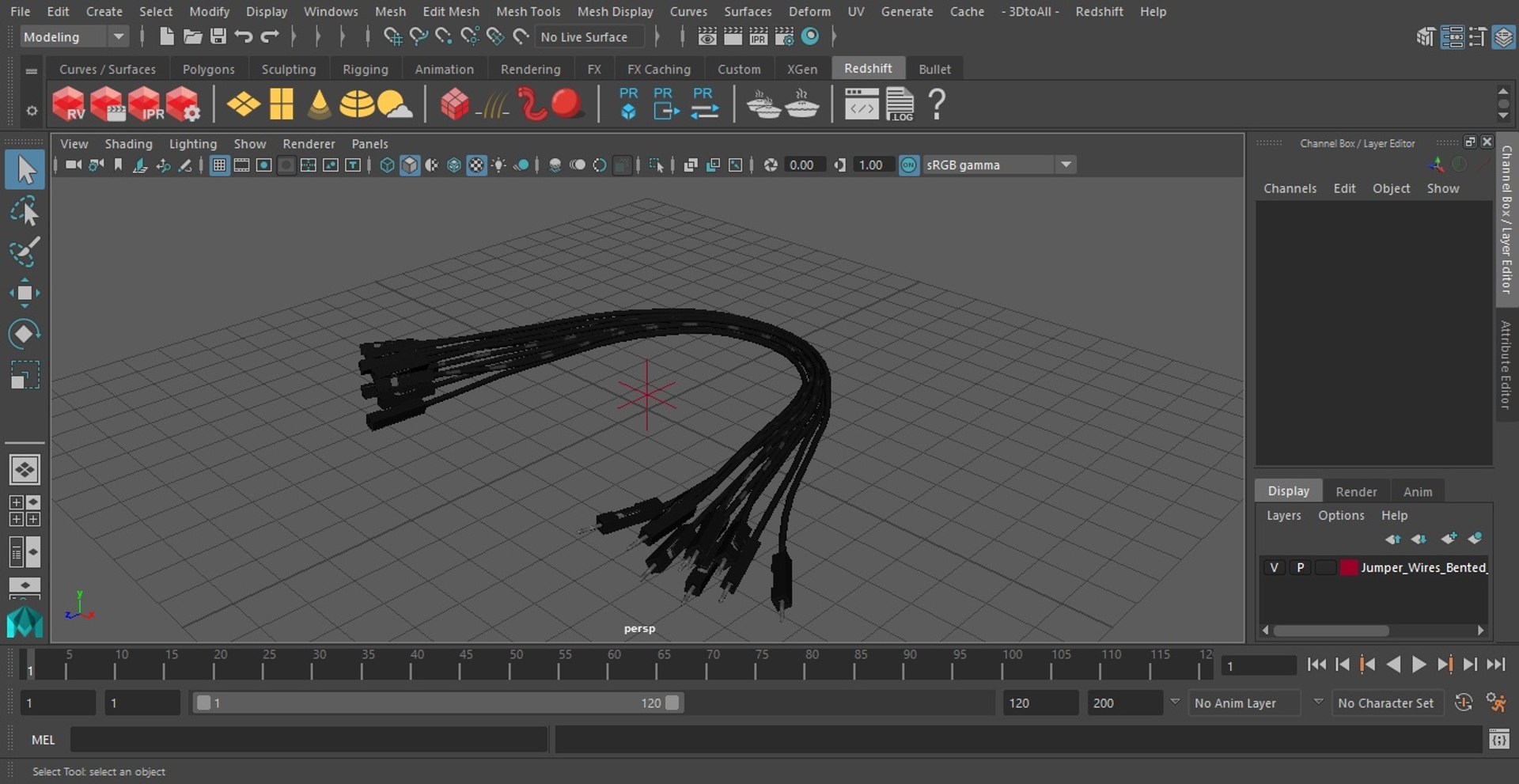Open the Mesh Tools menu
The width and height of the screenshot is (1519, 784).
pos(528,11)
